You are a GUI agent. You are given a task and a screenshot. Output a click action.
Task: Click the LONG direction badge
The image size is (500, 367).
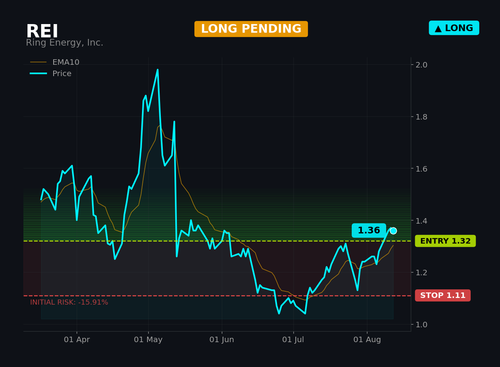click(454, 28)
